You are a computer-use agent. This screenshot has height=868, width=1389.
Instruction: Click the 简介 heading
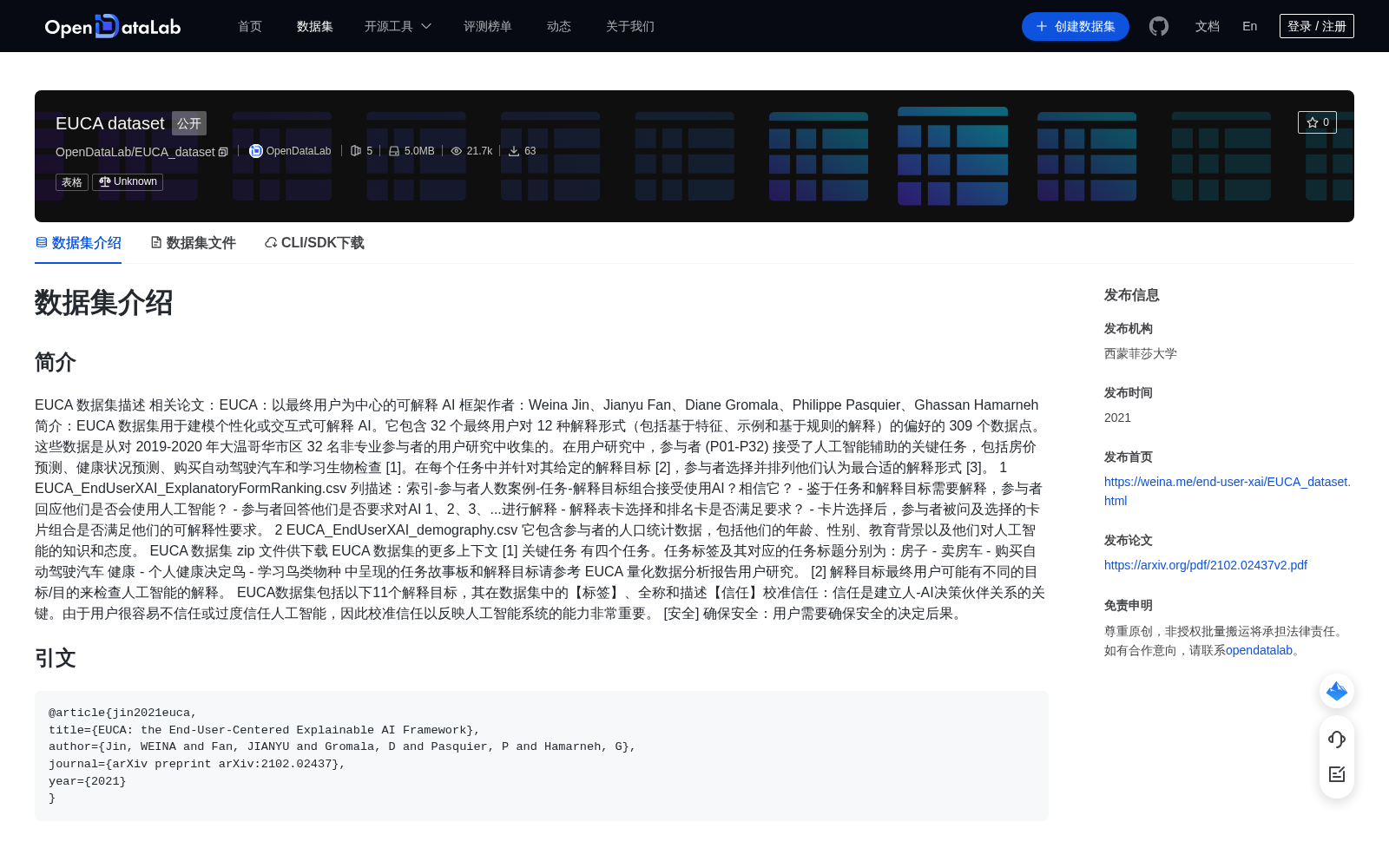click(x=56, y=362)
